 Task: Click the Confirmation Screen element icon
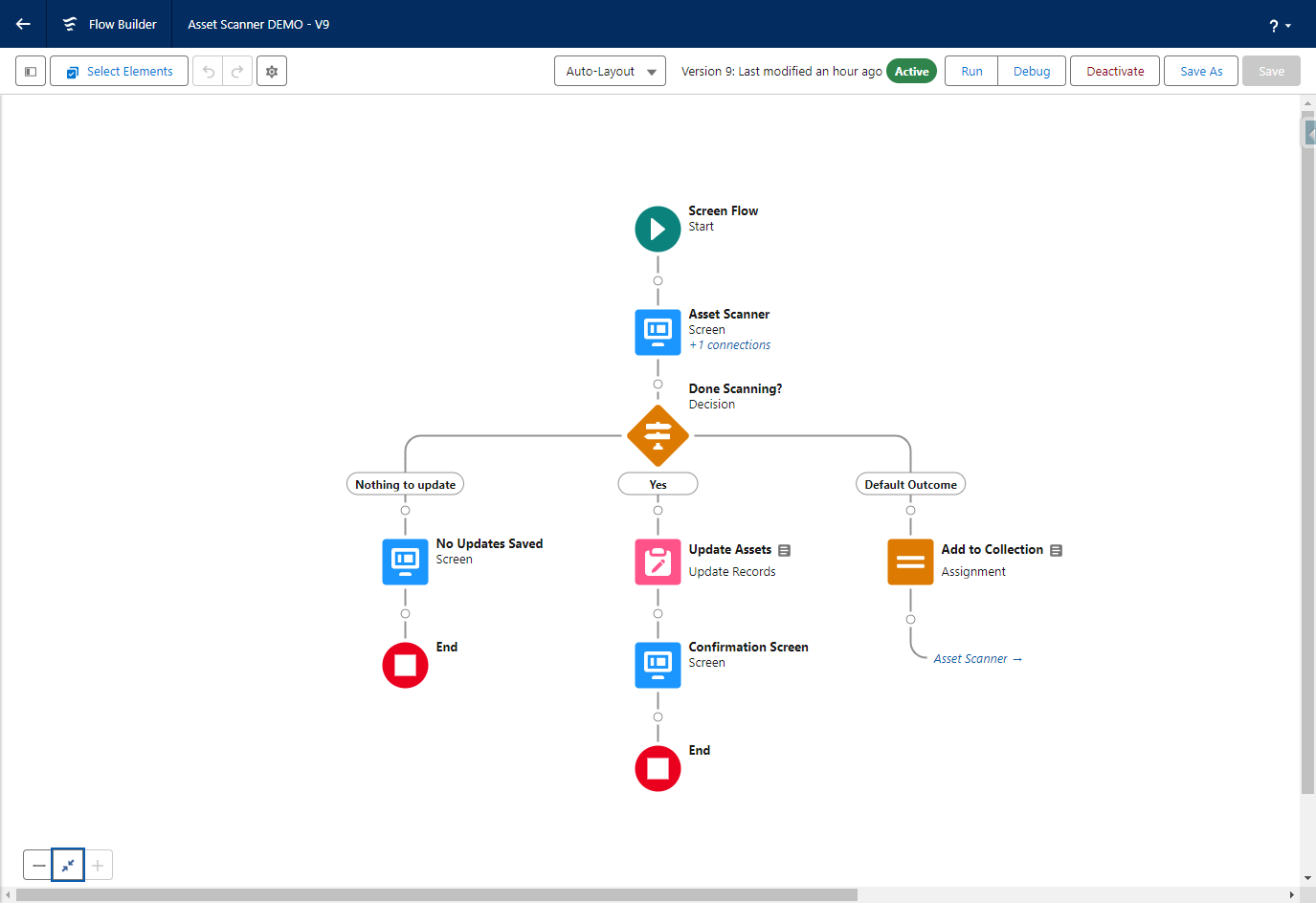[x=658, y=665]
